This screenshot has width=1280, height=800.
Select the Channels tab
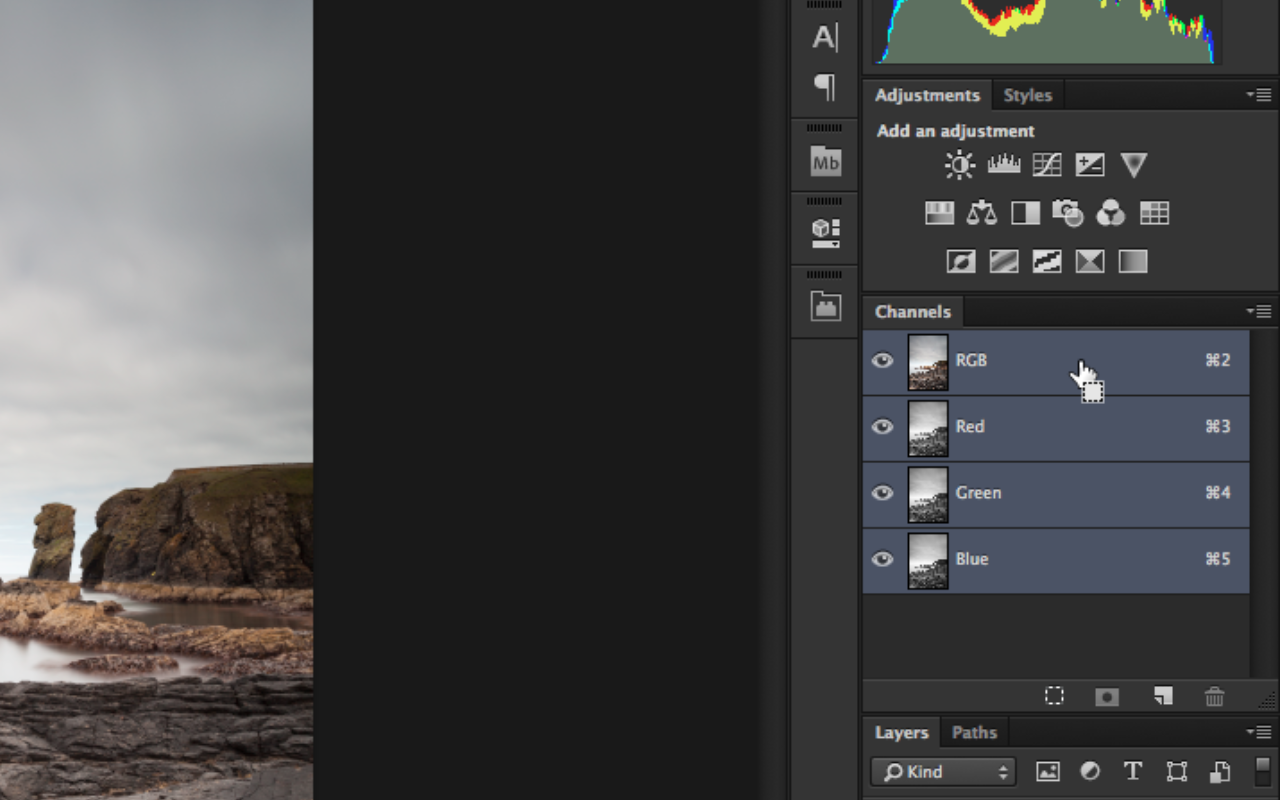tap(913, 311)
